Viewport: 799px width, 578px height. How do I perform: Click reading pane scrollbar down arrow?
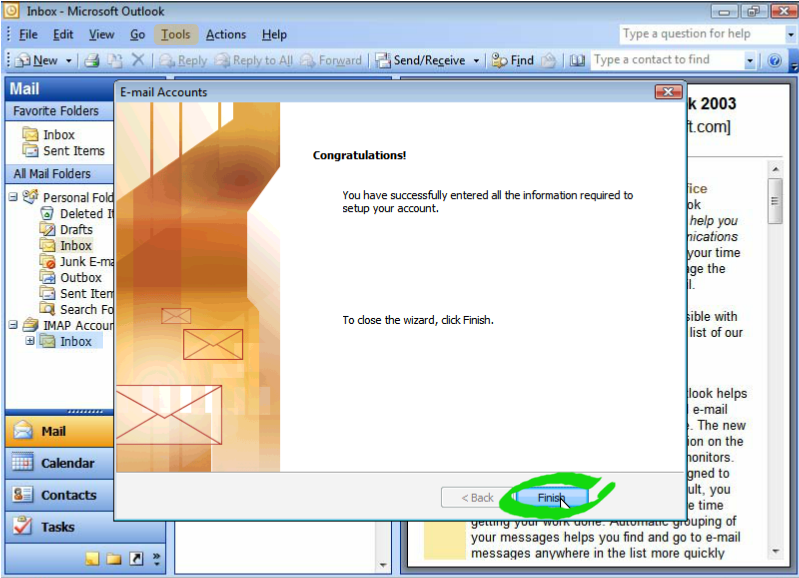pos(776,551)
